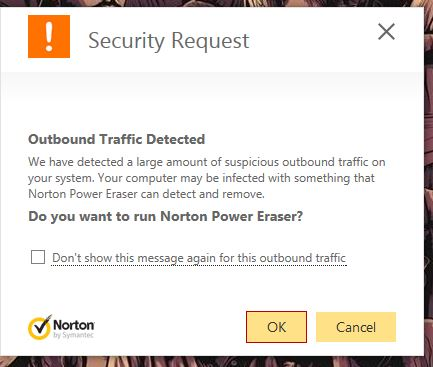433x367 pixels.
Task: Close the Security Request dialog with X
Action: 386,32
